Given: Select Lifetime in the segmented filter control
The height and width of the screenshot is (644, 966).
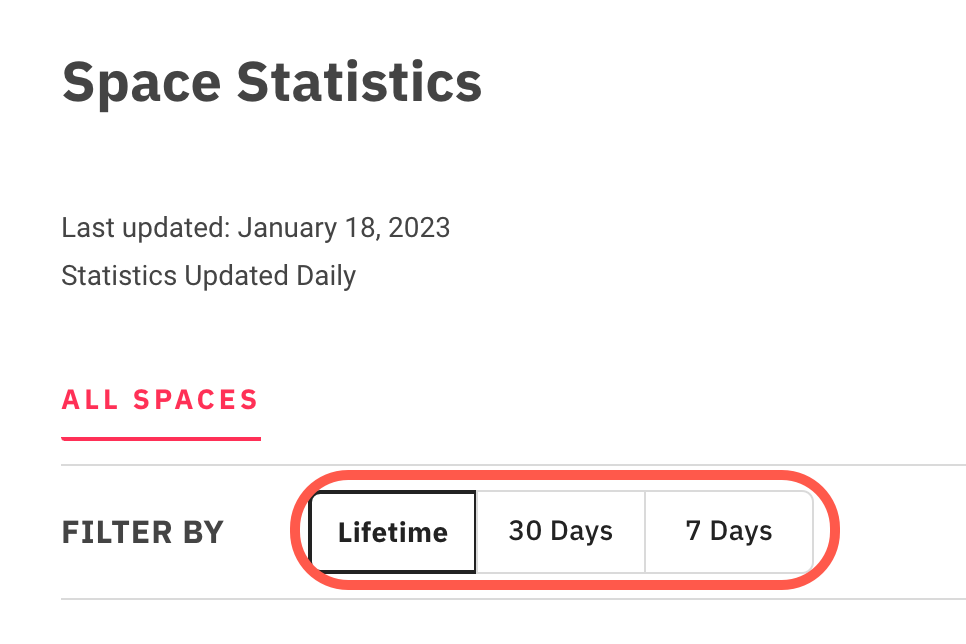Looking at the screenshot, I should click(x=392, y=532).
